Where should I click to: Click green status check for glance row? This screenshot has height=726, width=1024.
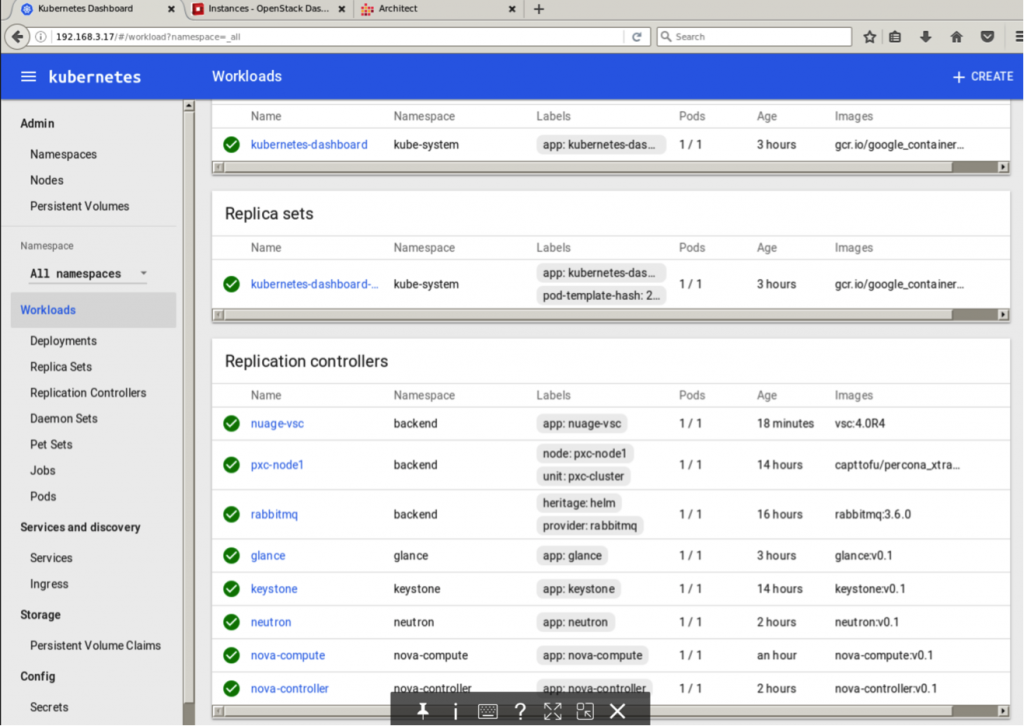231,556
